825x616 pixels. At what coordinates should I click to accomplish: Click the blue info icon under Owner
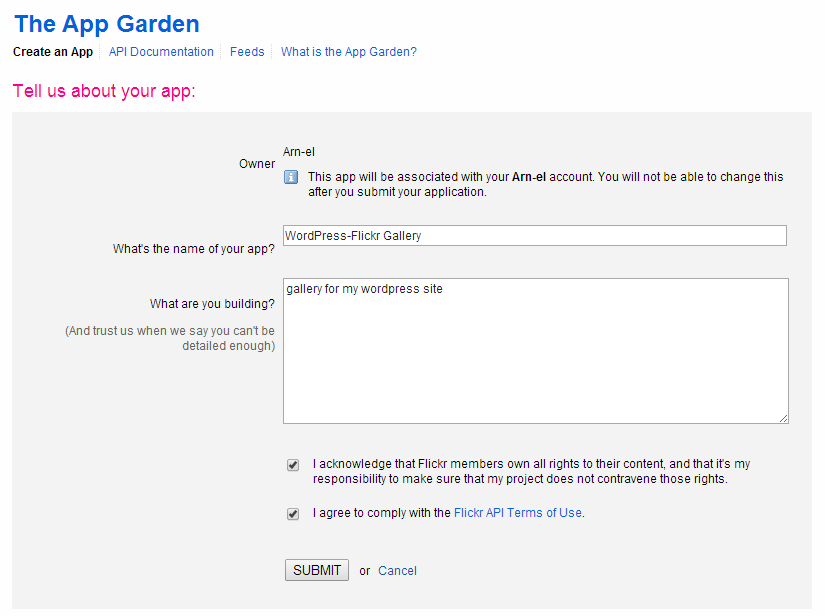pos(291,177)
